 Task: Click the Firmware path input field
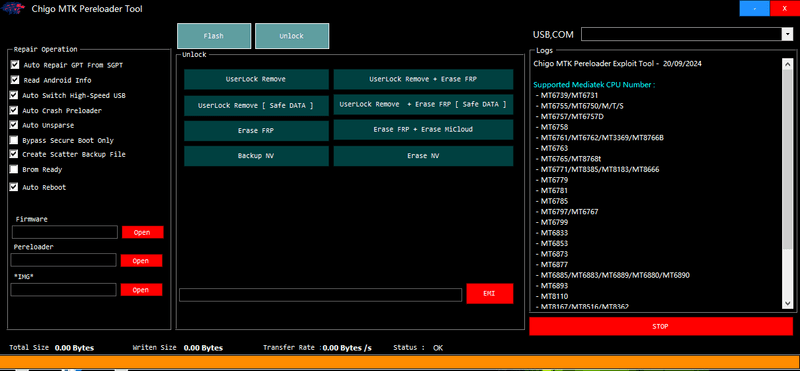(x=65, y=232)
